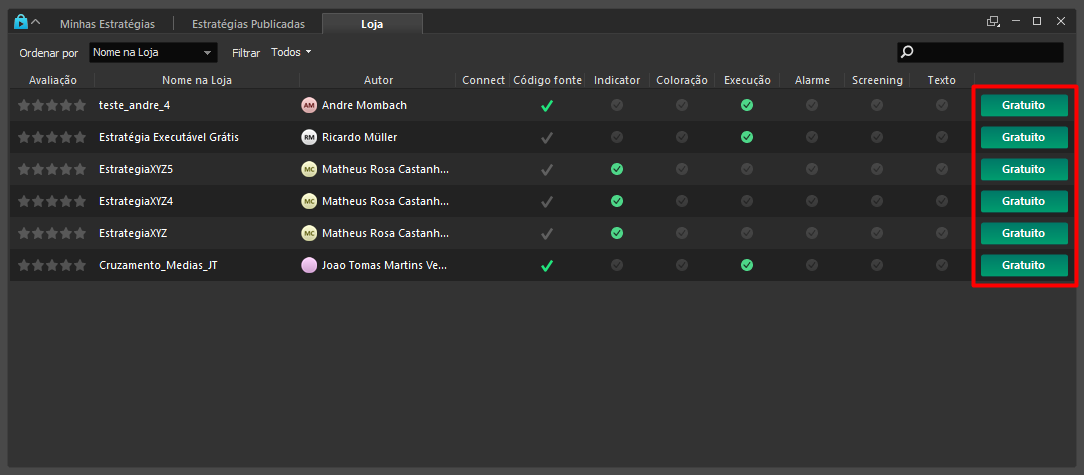Click the store bag icon in title bar
1084x475 pixels.
pos(21,22)
